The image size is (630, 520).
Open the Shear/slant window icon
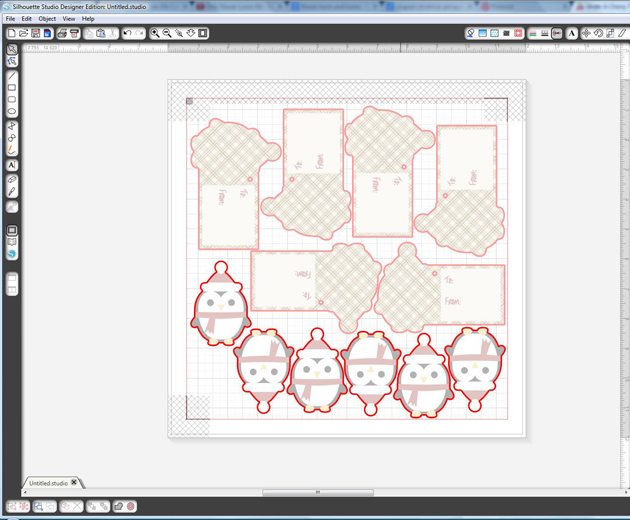[622, 33]
